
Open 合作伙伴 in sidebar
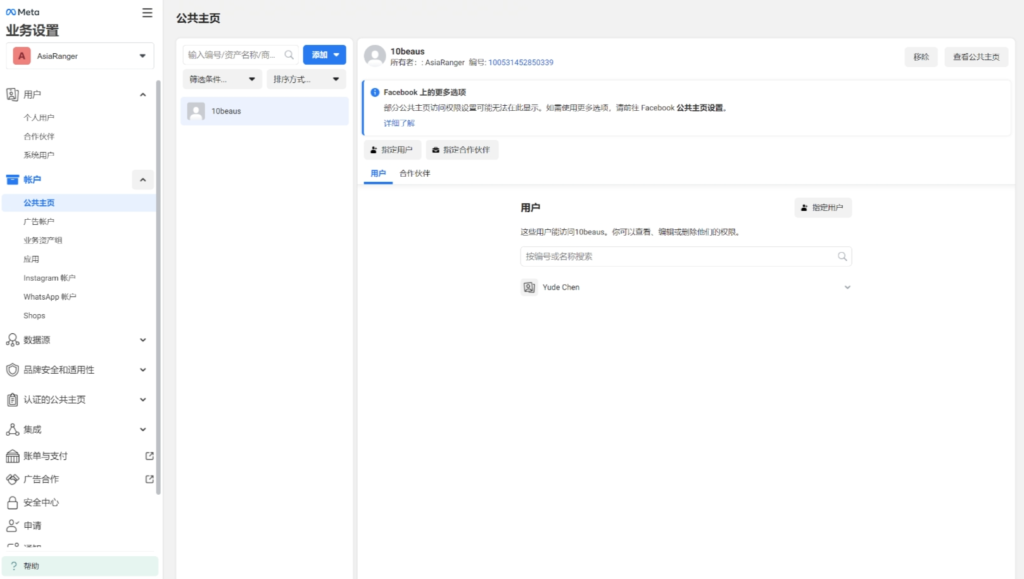click(x=39, y=136)
